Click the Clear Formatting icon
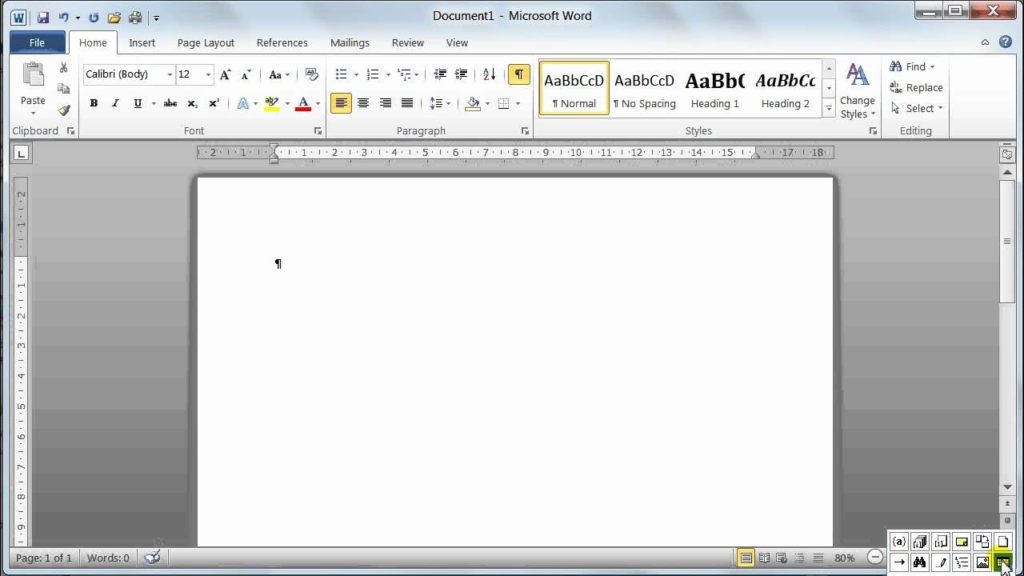 click(311, 74)
